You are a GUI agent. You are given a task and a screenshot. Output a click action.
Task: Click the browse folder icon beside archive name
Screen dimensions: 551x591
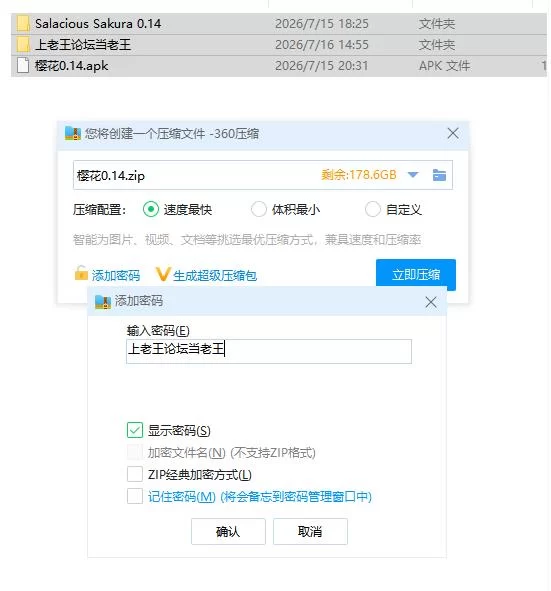pos(439,175)
